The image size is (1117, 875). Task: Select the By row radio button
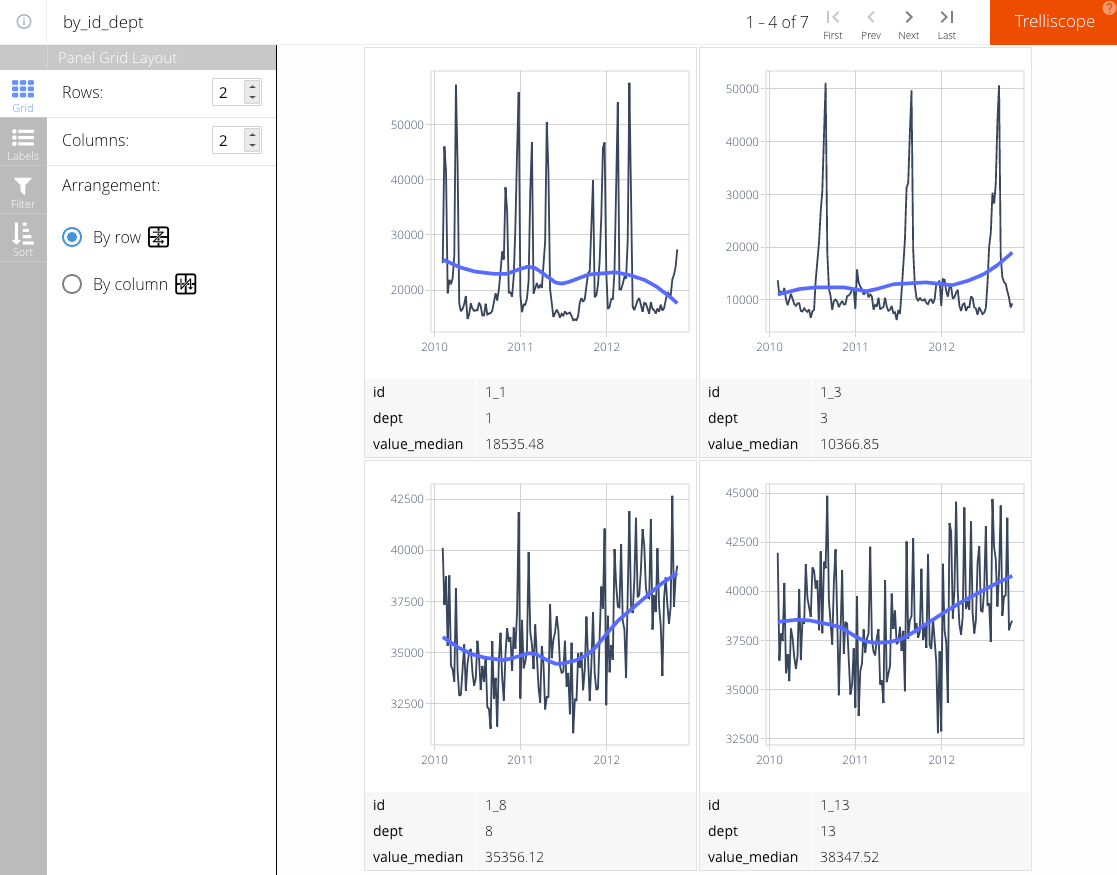pos(71,237)
